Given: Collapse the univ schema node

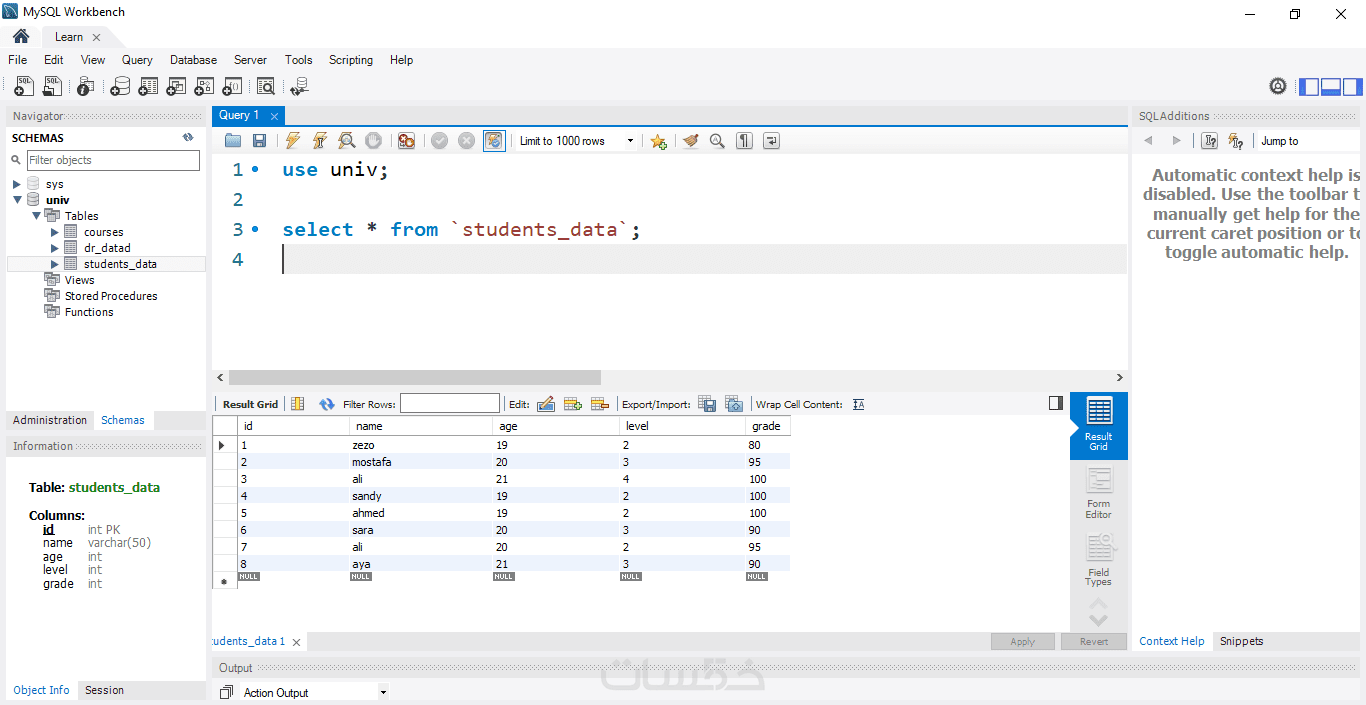Looking at the screenshot, I should 17,200.
